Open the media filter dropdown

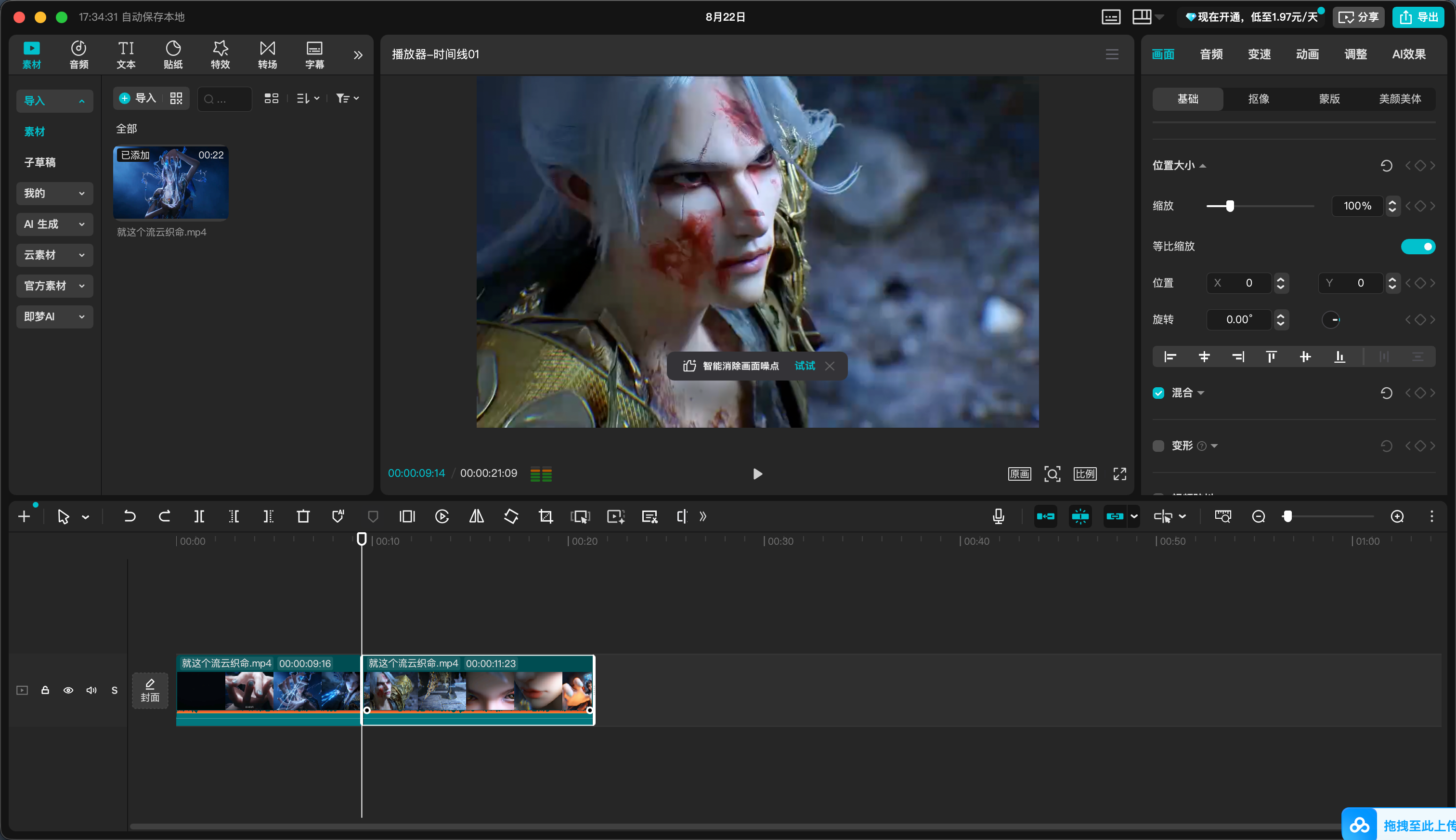pyautogui.click(x=347, y=99)
